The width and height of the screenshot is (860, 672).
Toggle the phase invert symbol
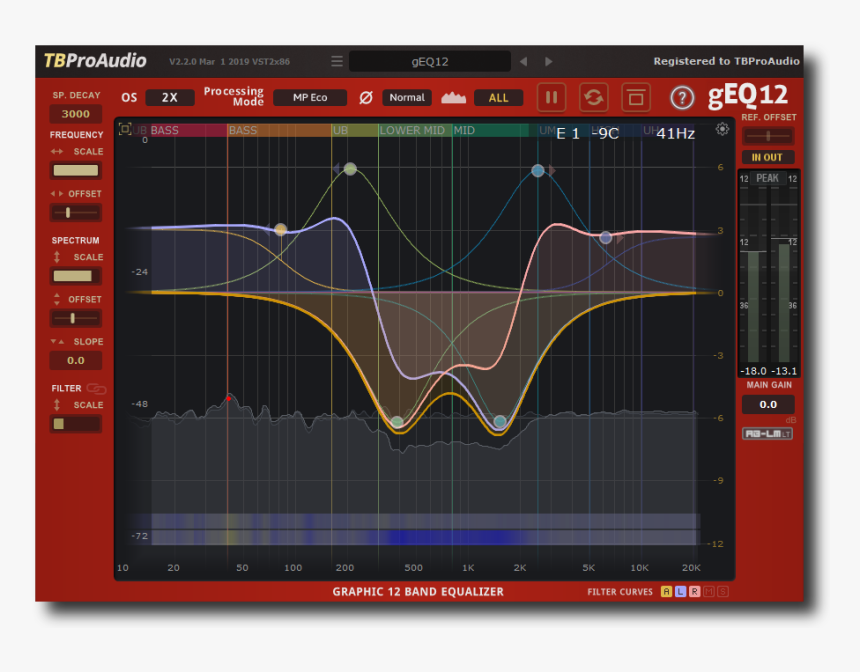(366, 98)
